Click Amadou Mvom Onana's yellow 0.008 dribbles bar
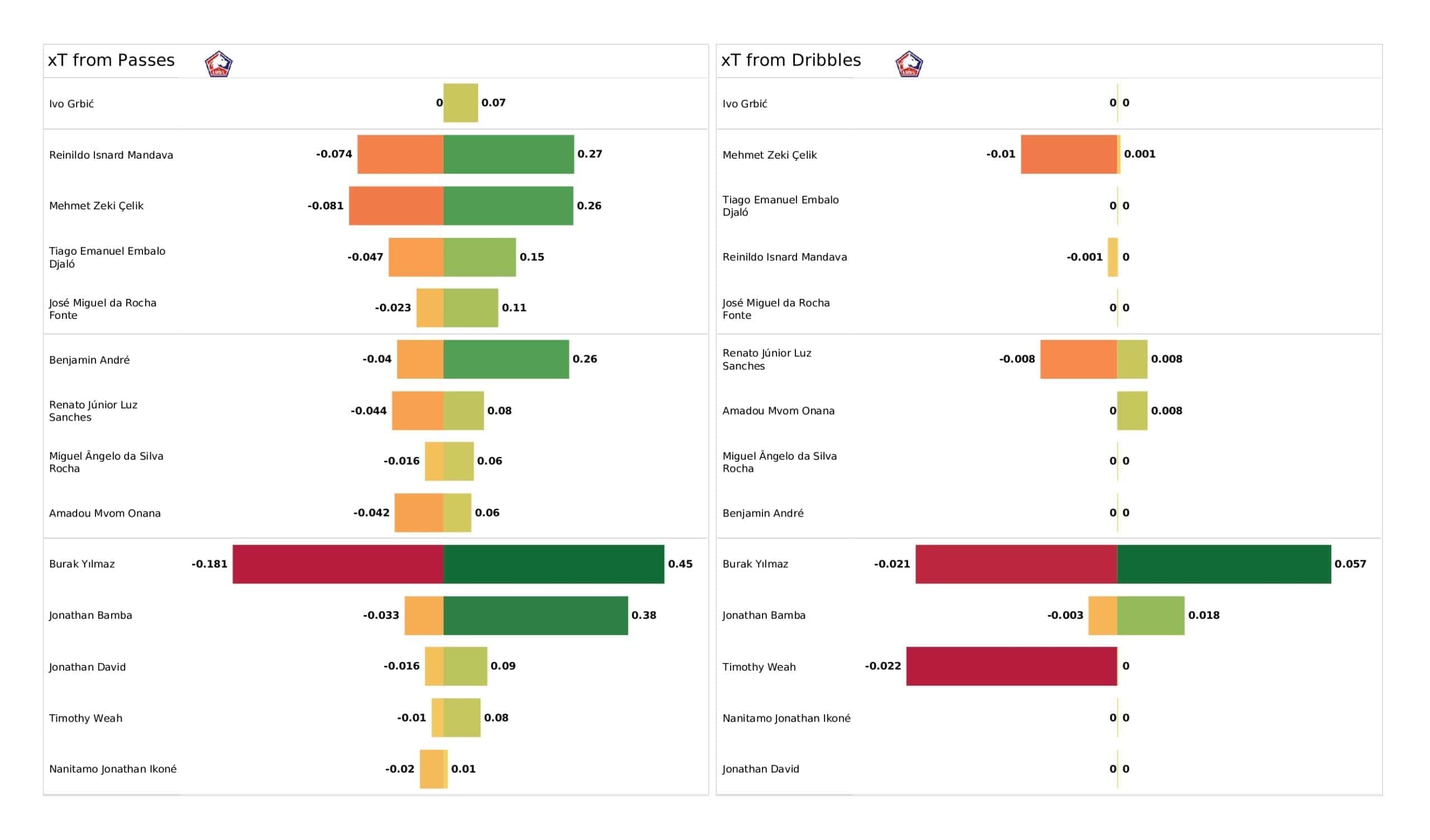 tap(1132, 411)
